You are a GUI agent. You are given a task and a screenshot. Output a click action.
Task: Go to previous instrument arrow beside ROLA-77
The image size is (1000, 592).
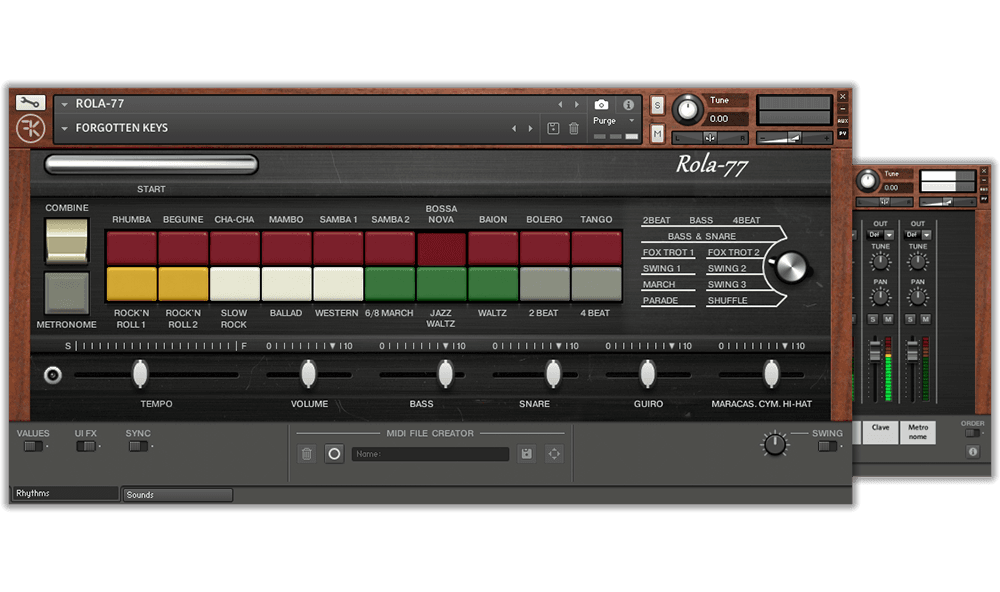560,104
